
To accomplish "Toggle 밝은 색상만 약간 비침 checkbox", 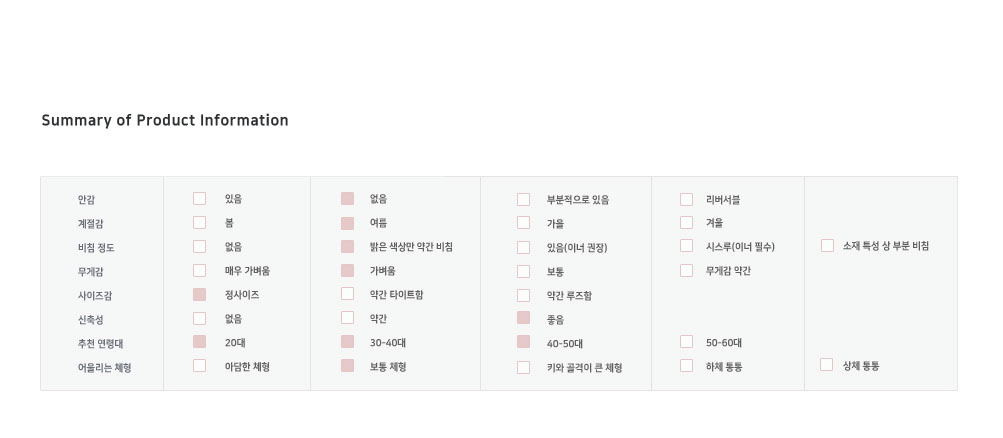I will tap(347, 247).
